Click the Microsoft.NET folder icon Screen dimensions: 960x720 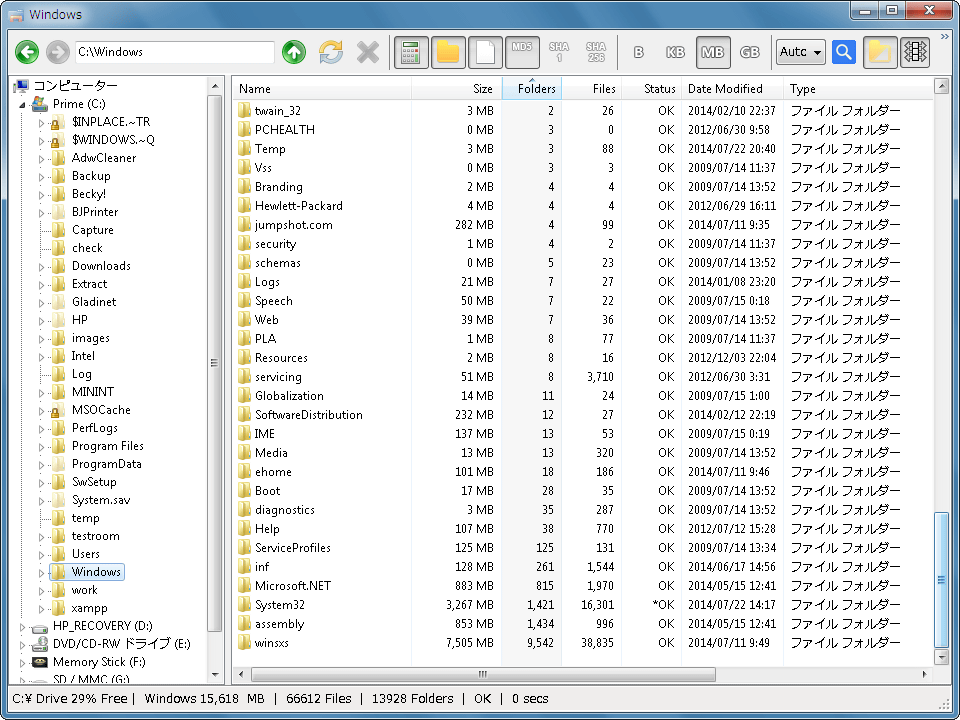tap(244, 585)
